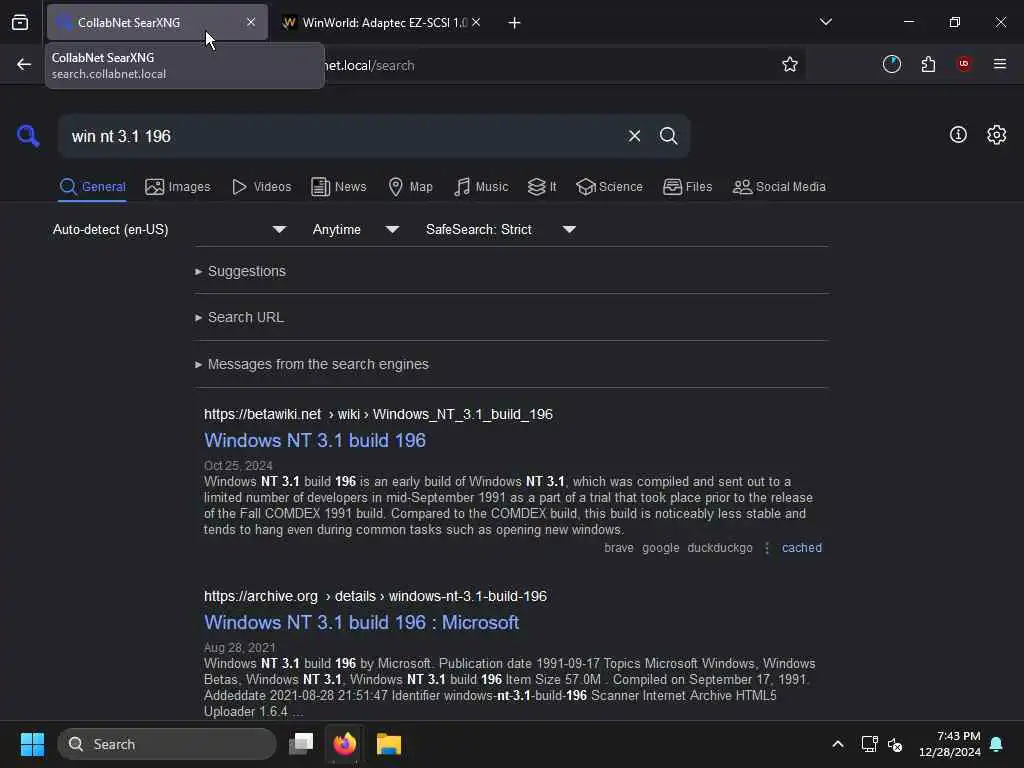Open File Explorer from the taskbar
Image resolution: width=1024 pixels, height=768 pixels.
click(x=389, y=744)
